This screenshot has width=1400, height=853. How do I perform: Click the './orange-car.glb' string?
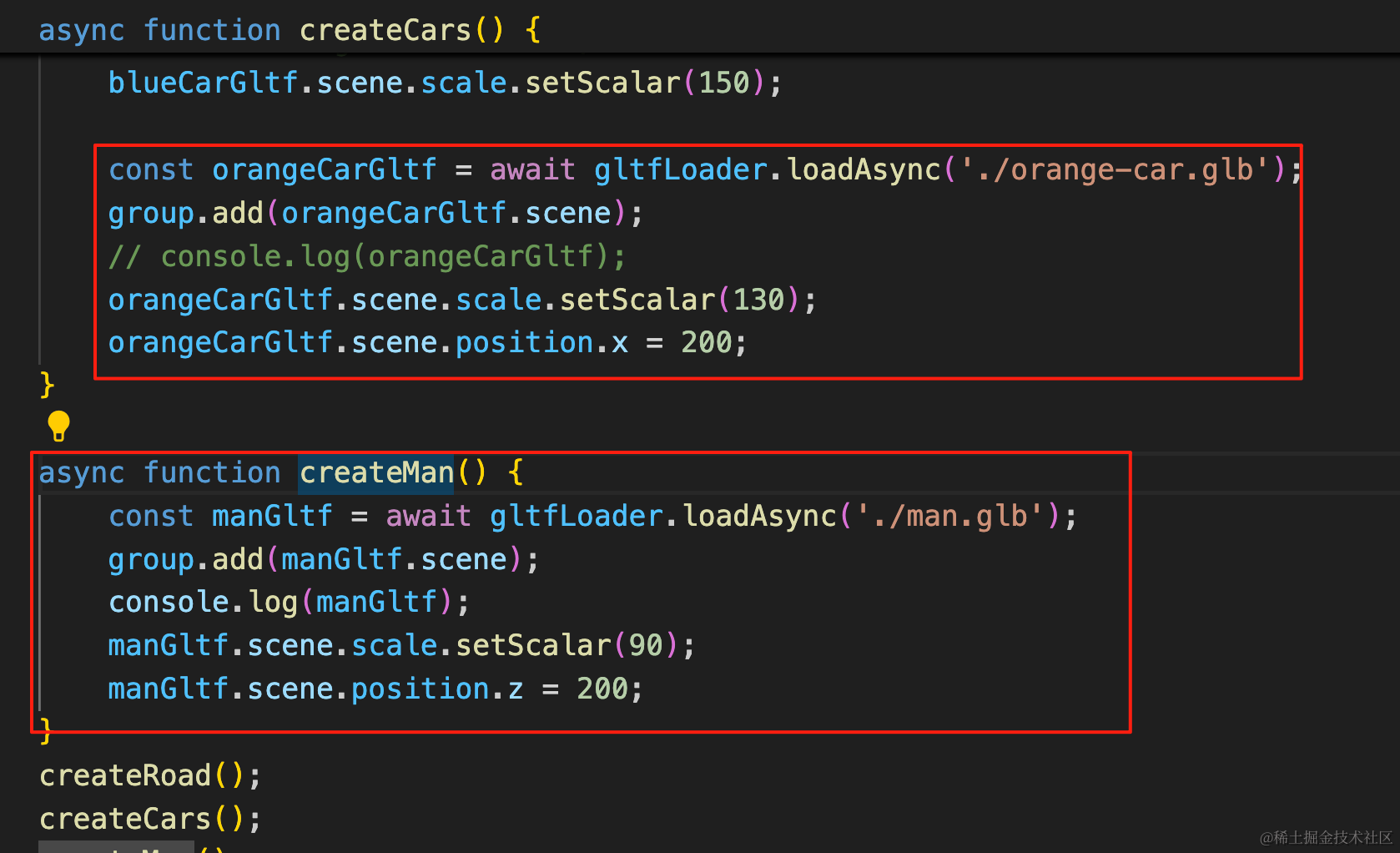(1115, 169)
